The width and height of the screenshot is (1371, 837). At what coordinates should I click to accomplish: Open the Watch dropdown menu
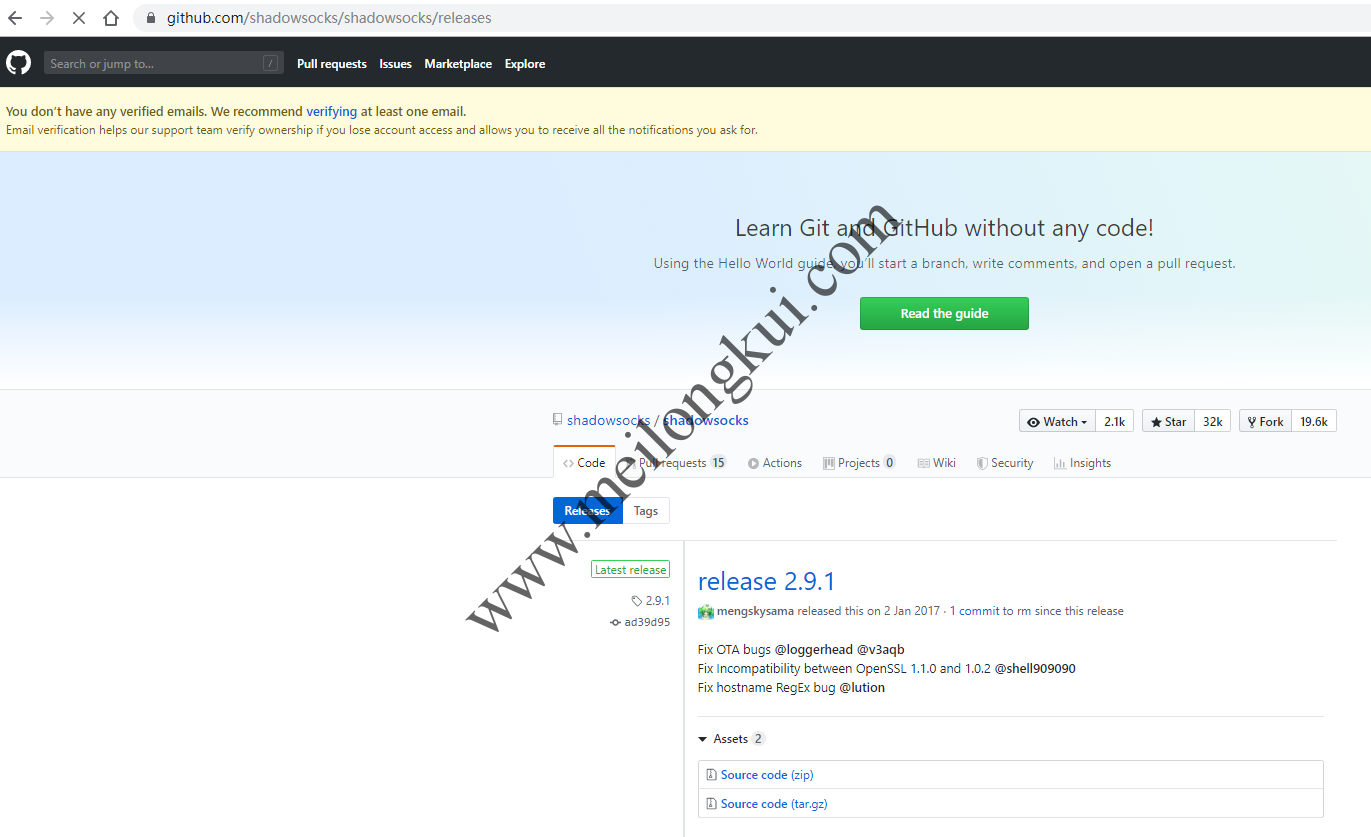pyautogui.click(x=1057, y=422)
